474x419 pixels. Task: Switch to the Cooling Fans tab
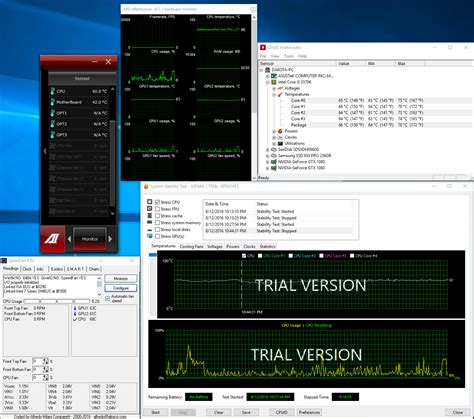pyautogui.click(x=191, y=247)
